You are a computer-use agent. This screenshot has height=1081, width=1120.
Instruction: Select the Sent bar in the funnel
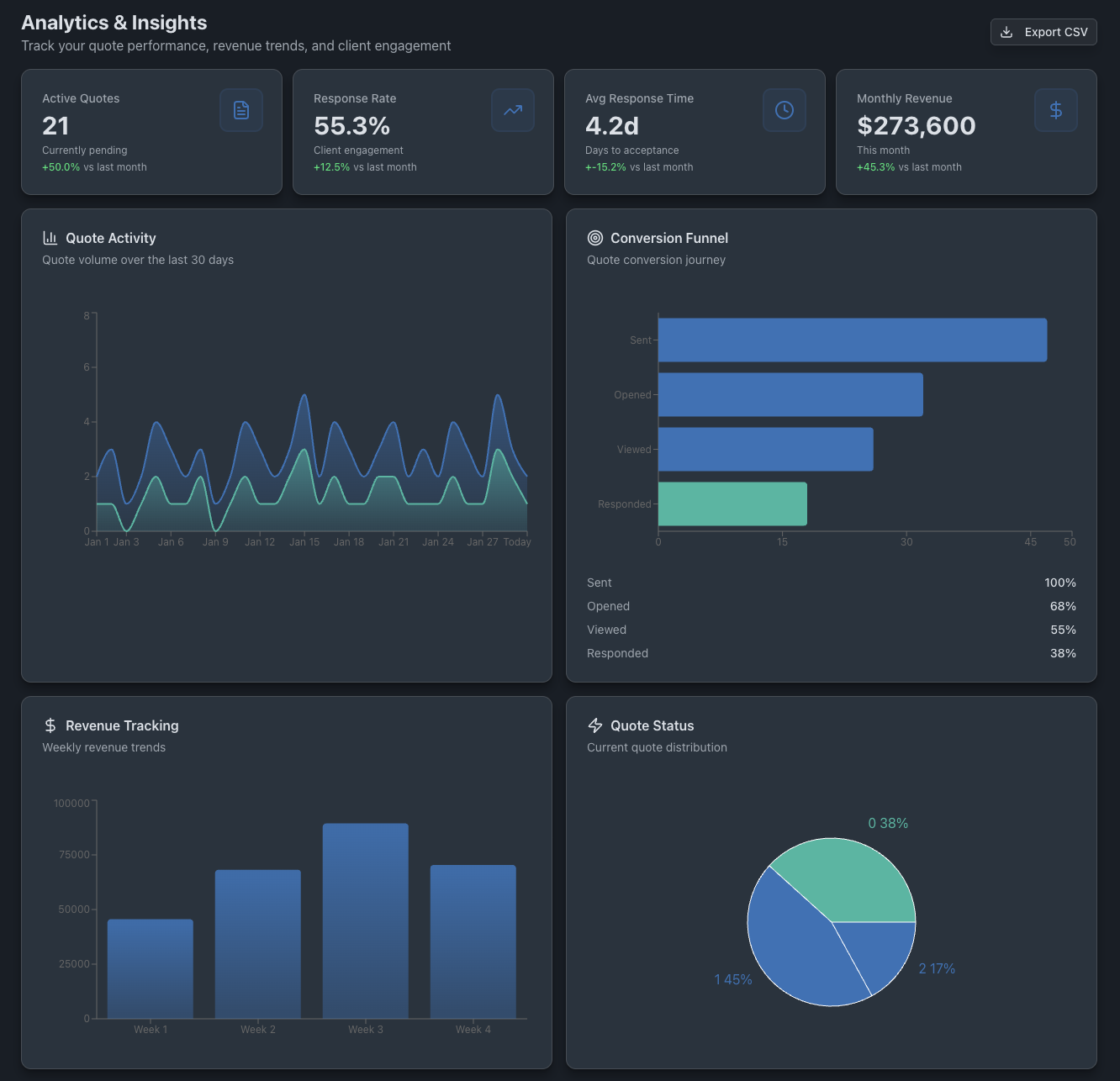(x=852, y=340)
